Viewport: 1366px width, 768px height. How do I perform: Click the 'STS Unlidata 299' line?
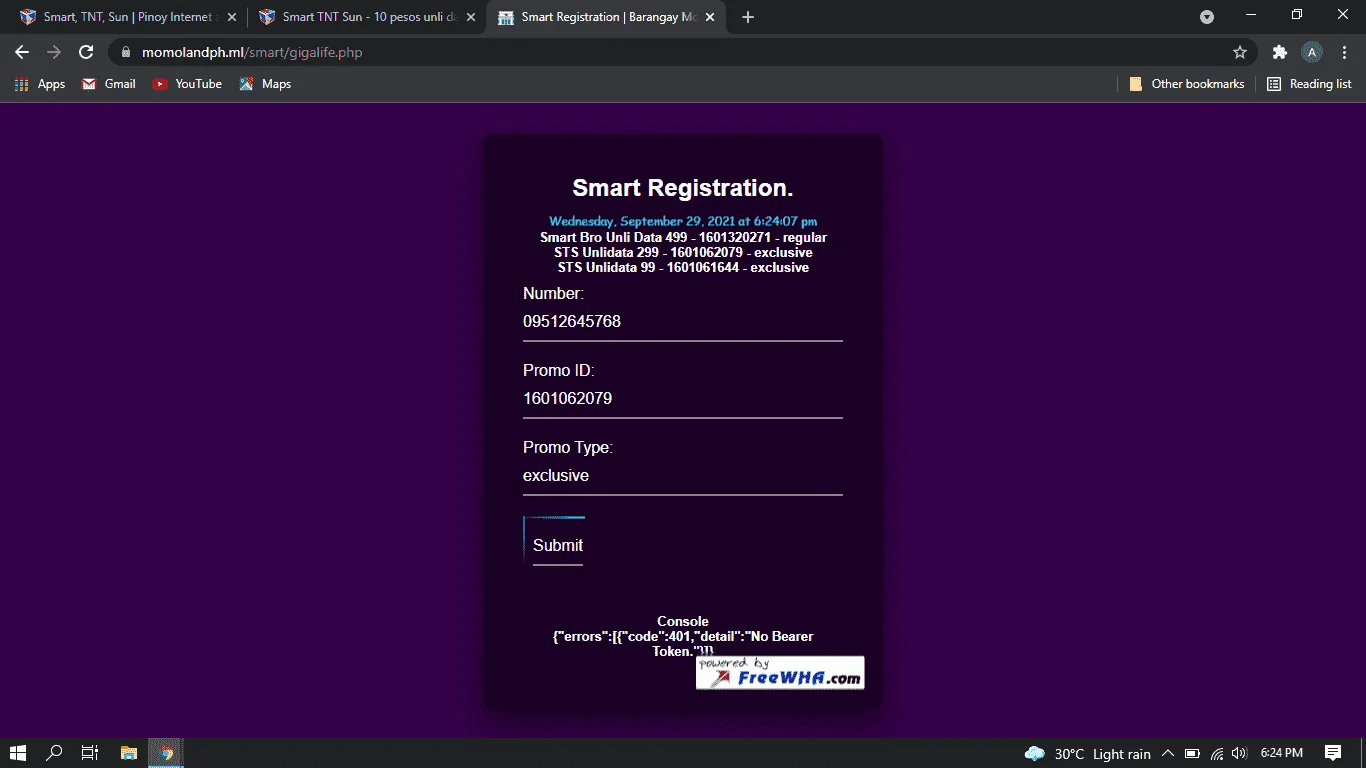[683, 252]
